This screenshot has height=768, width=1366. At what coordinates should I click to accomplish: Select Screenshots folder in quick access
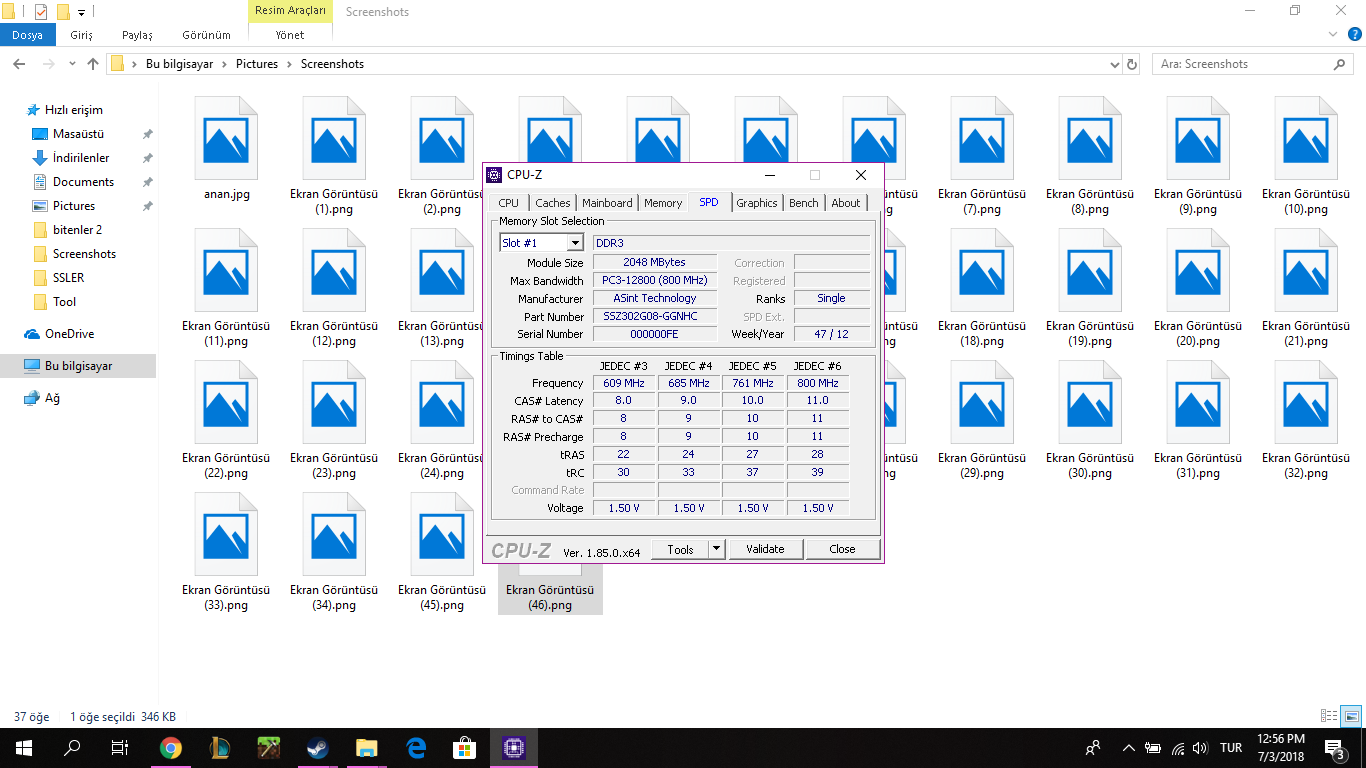[x=84, y=254]
